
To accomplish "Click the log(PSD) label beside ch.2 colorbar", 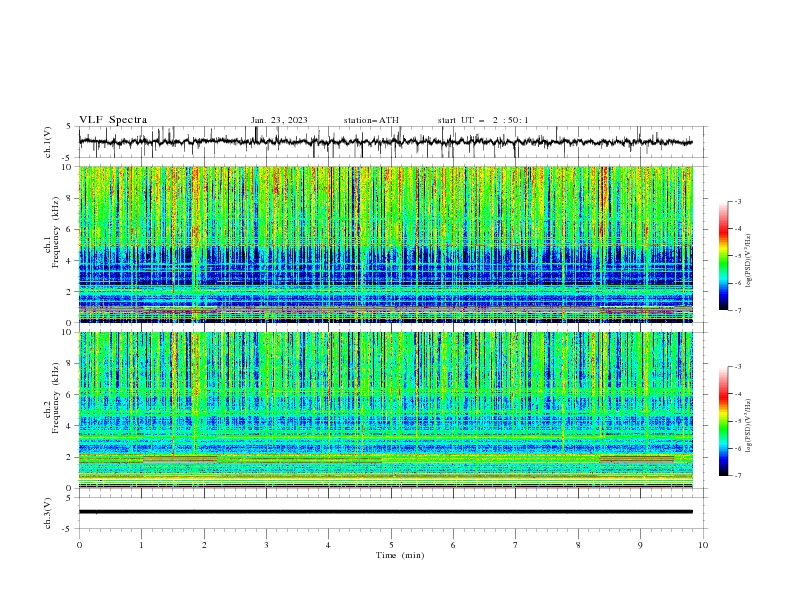I will tap(748, 425).
